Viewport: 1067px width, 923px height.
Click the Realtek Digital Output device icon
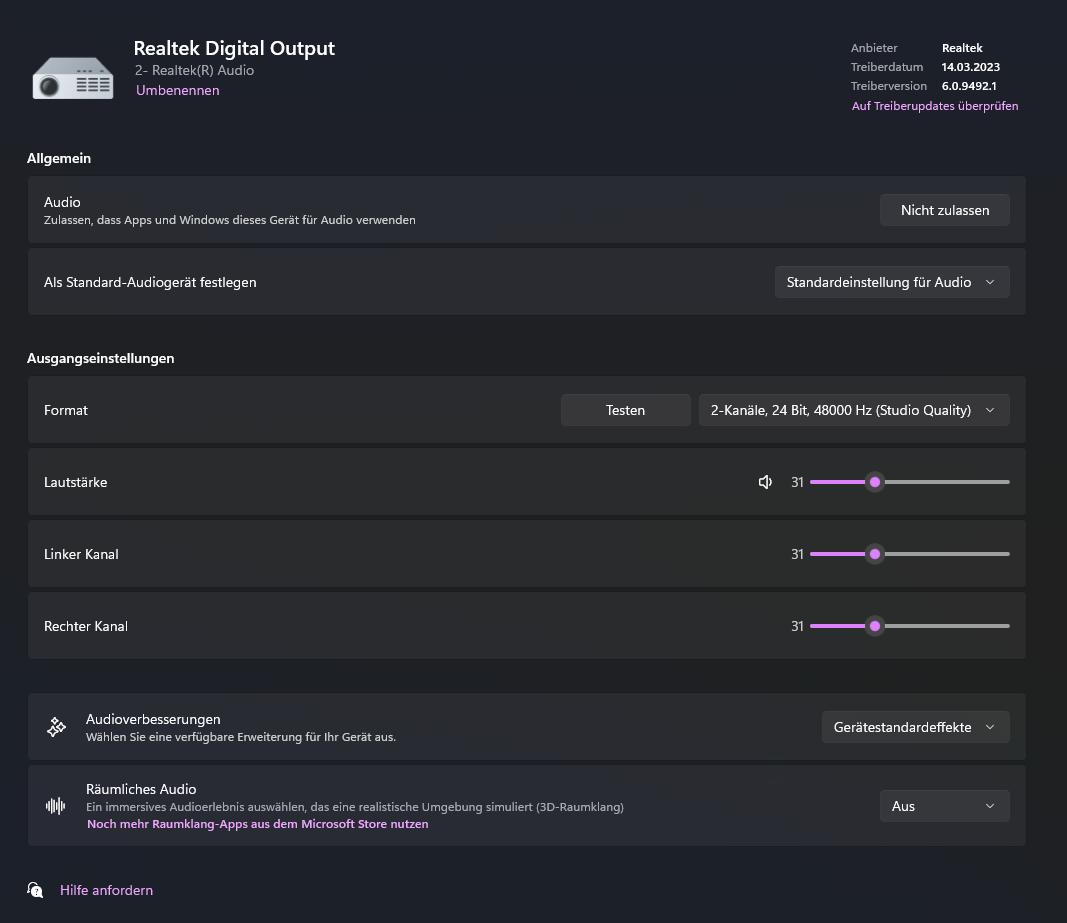click(73, 78)
